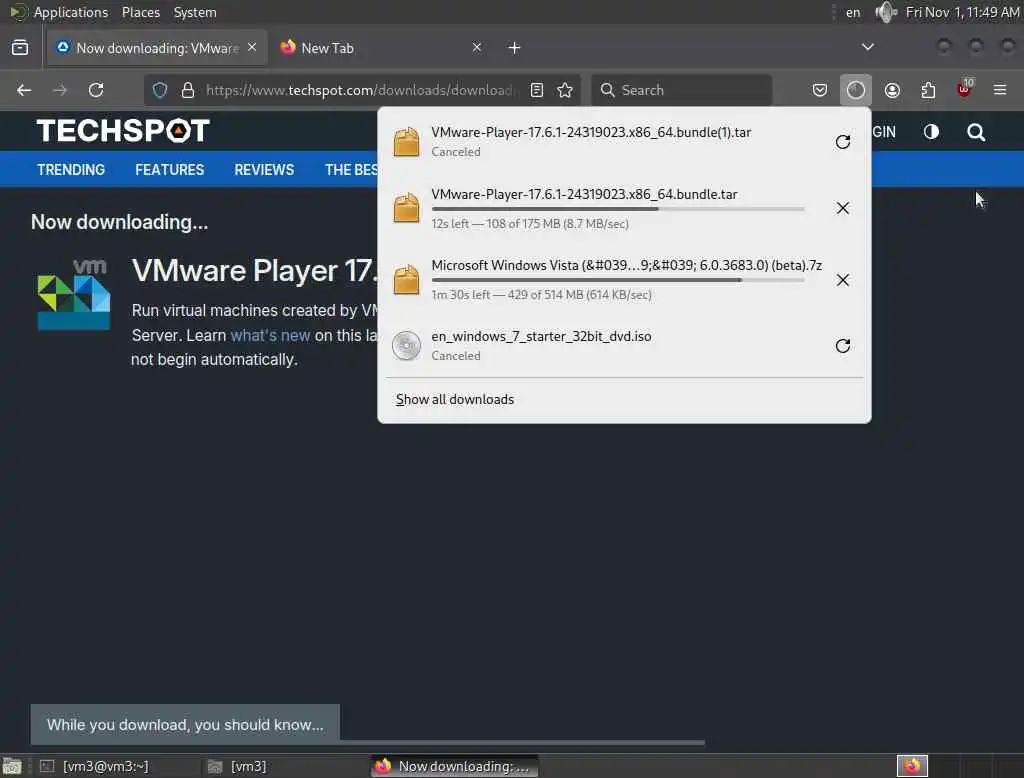This screenshot has height=778, width=1024.
Task: Expand the list all tabs chevron
Action: pos(867,47)
